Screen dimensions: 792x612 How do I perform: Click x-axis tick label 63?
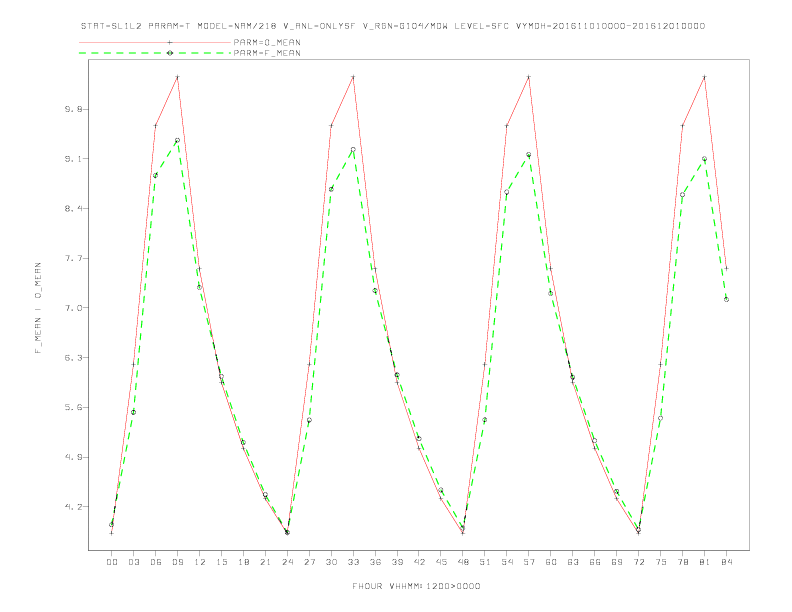(573, 562)
